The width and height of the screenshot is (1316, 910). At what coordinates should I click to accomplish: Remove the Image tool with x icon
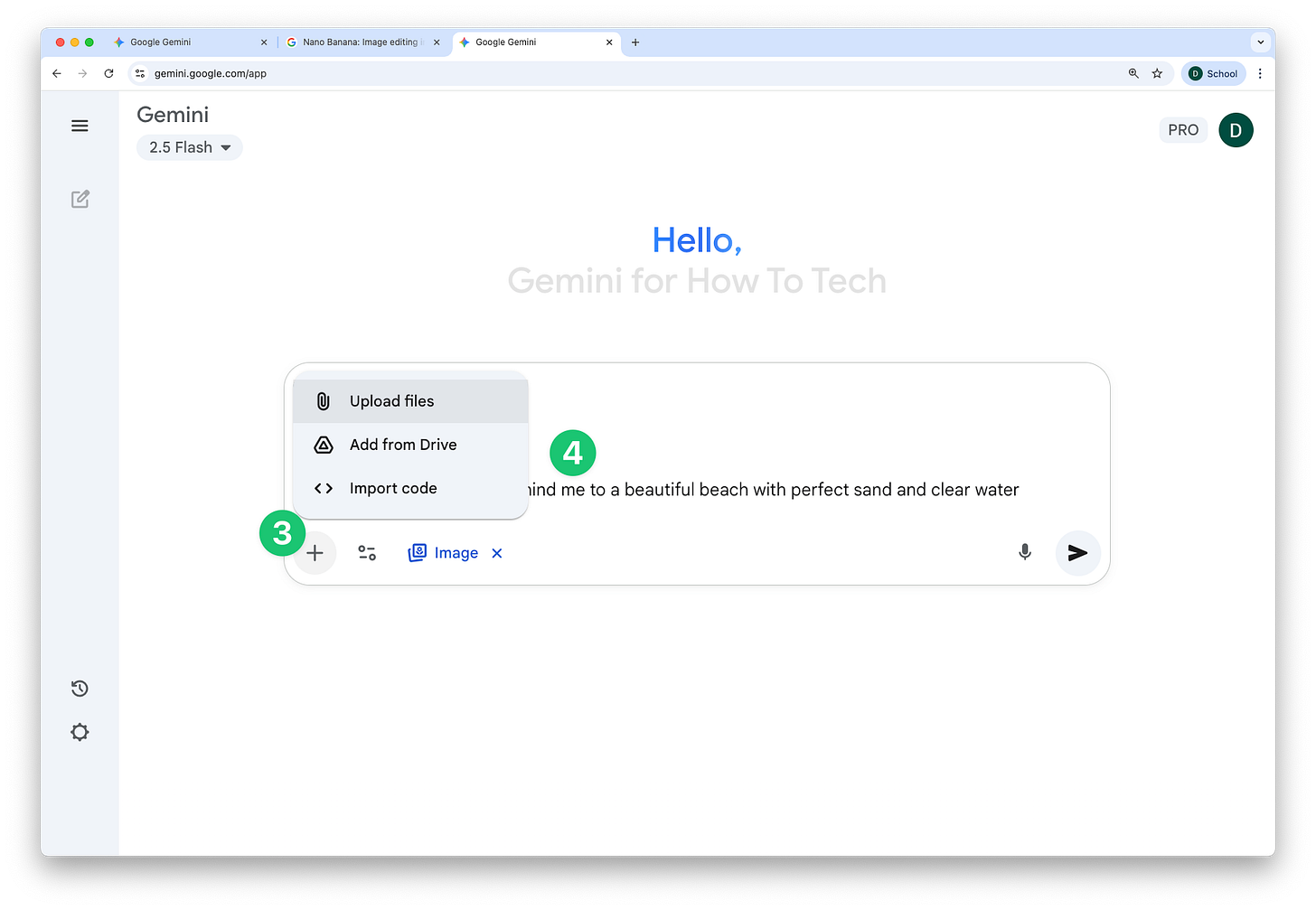(496, 553)
